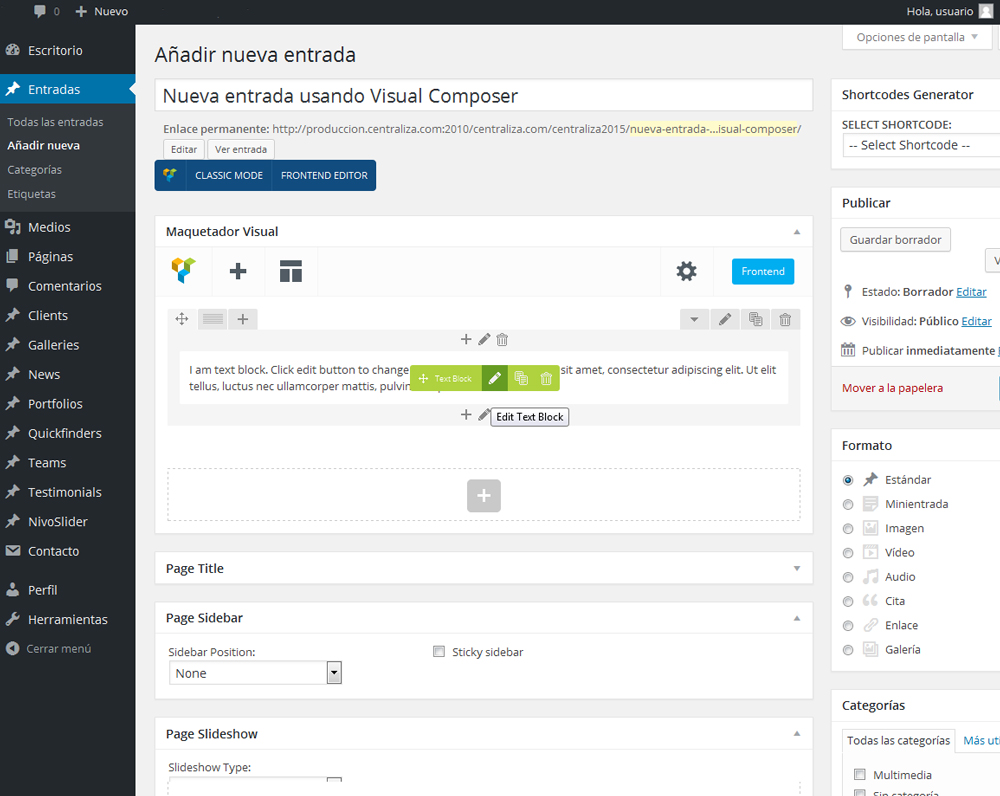Screen dimensions: 1000x796
Task: Click the Add Element plus icon in Maquetador toolbar
Action: 238,271
